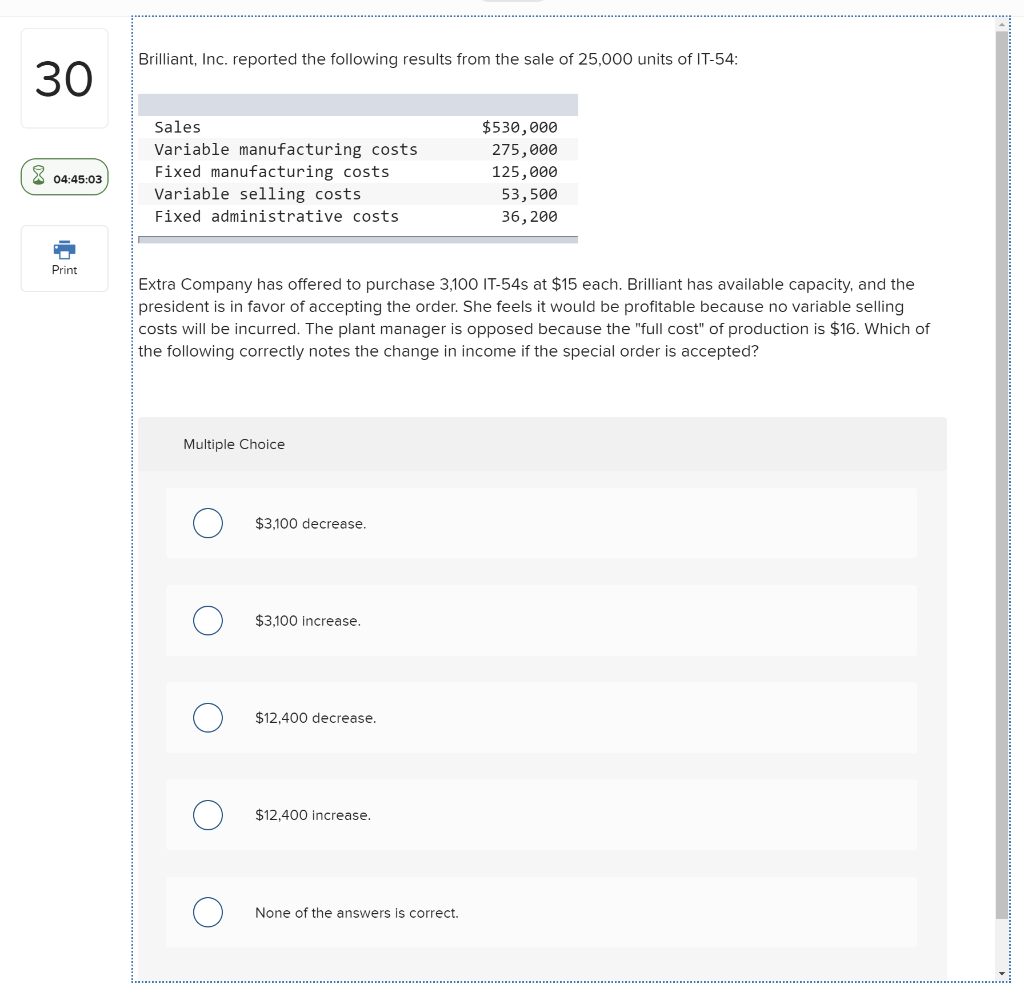Choose the $12,400 decrease option
Screen dimensions: 1024x988
coord(208,718)
